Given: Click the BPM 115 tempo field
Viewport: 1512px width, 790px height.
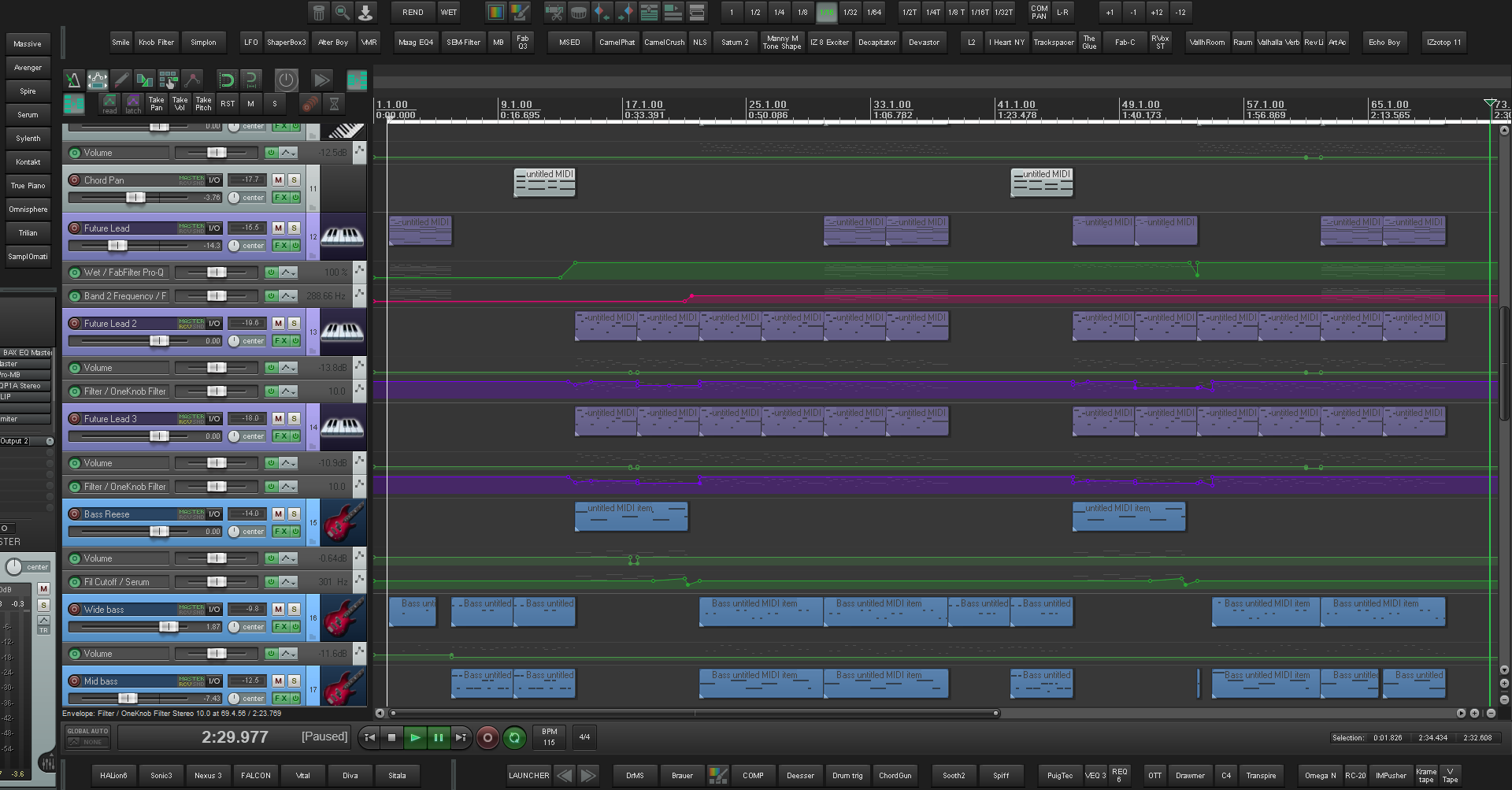Looking at the screenshot, I should (549, 737).
